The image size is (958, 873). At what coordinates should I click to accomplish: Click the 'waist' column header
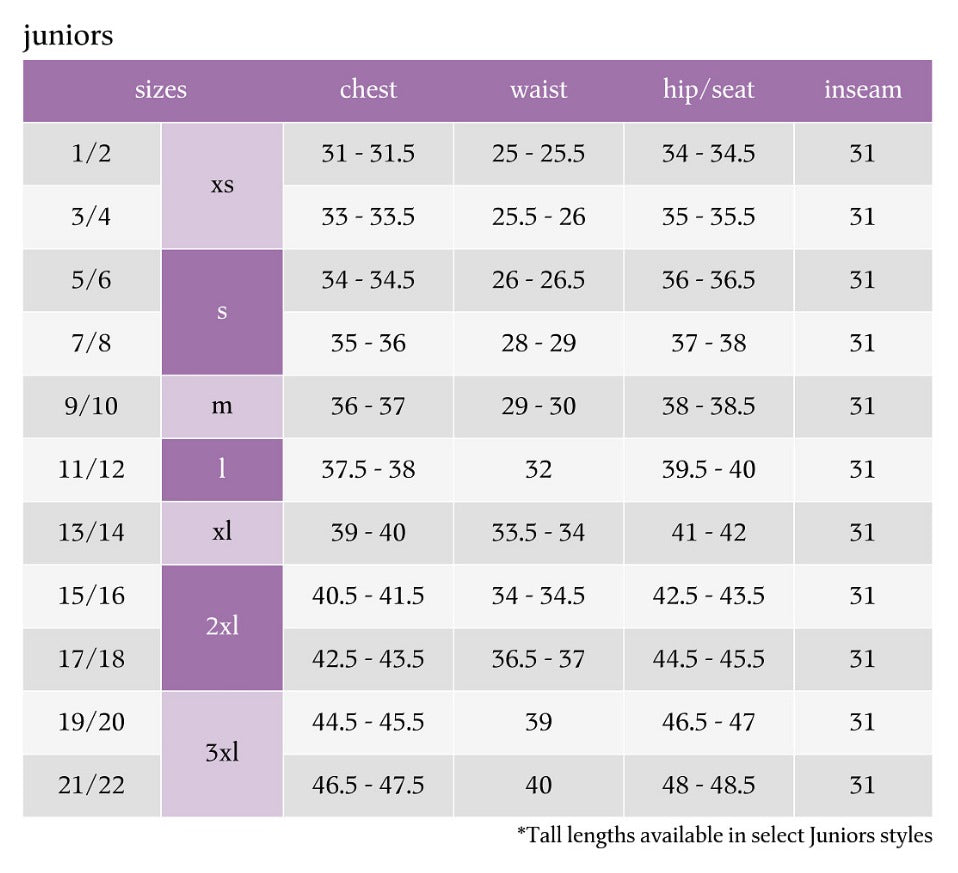click(x=538, y=90)
